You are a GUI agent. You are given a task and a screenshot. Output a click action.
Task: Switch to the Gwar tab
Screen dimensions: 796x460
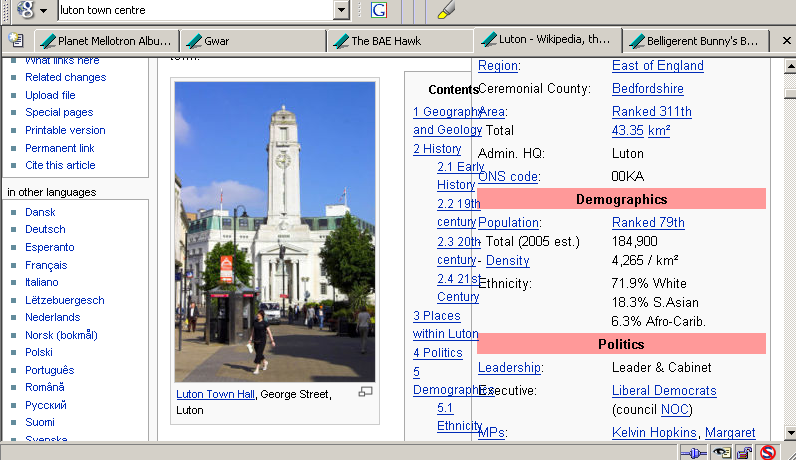[x=252, y=41]
